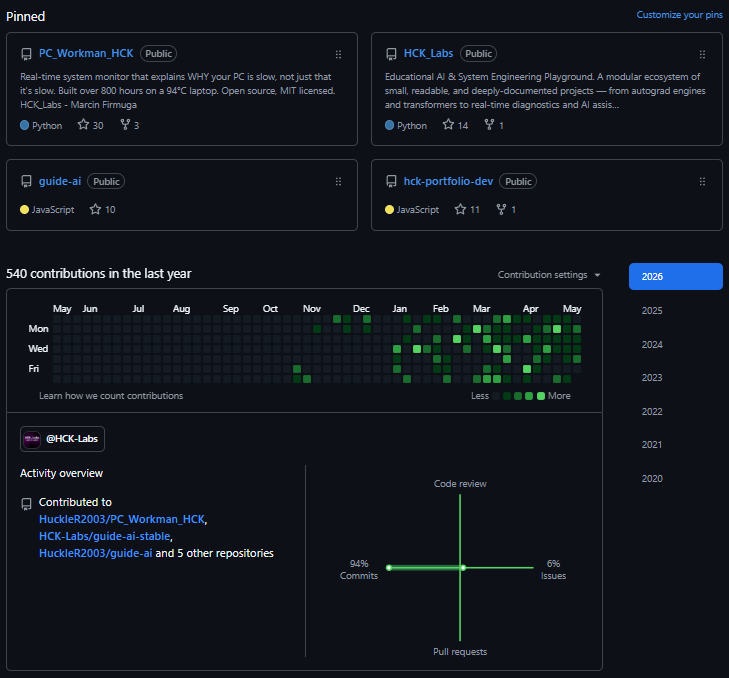Open stargazers (30) of PC_Workman_HCK

click(x=91, y=125)
